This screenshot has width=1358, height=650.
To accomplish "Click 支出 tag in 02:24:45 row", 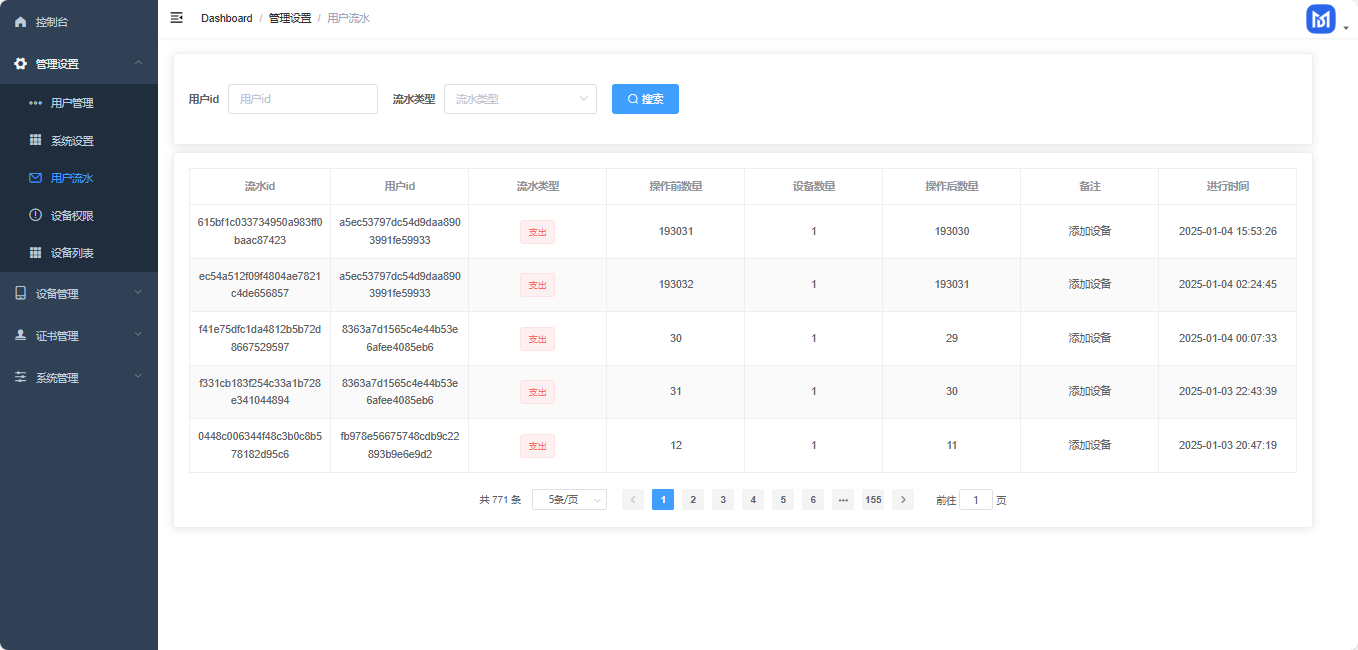I will [x=537, y=285].
